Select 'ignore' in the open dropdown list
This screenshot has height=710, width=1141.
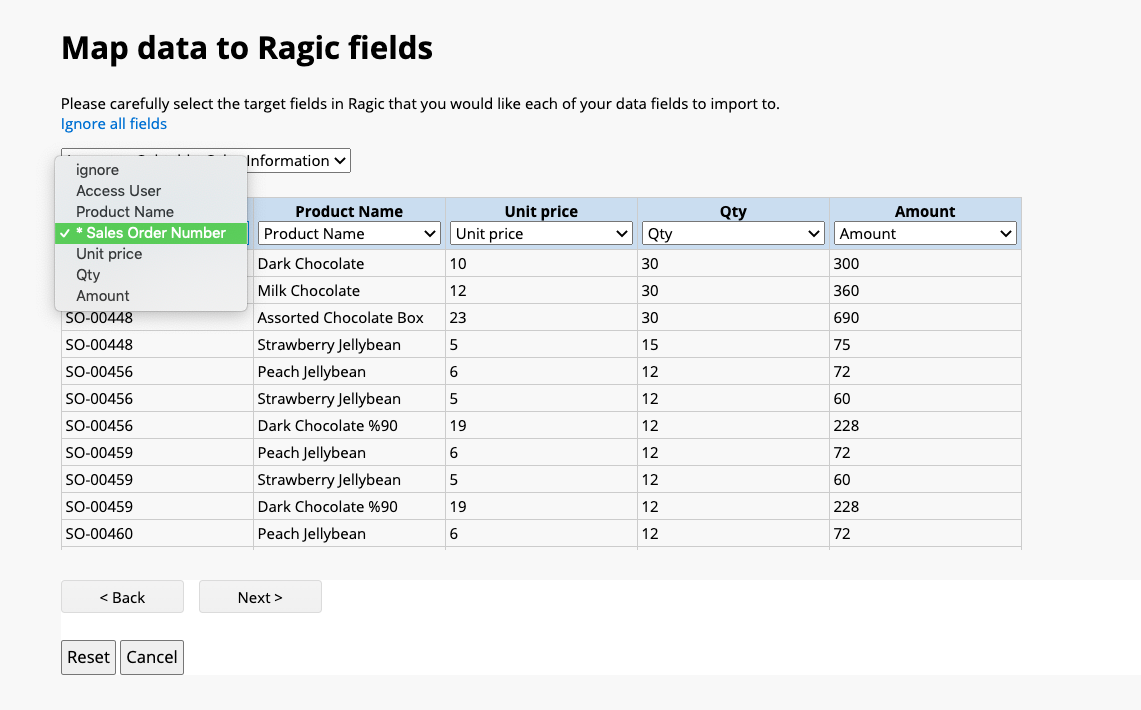(x=151, y=169)
